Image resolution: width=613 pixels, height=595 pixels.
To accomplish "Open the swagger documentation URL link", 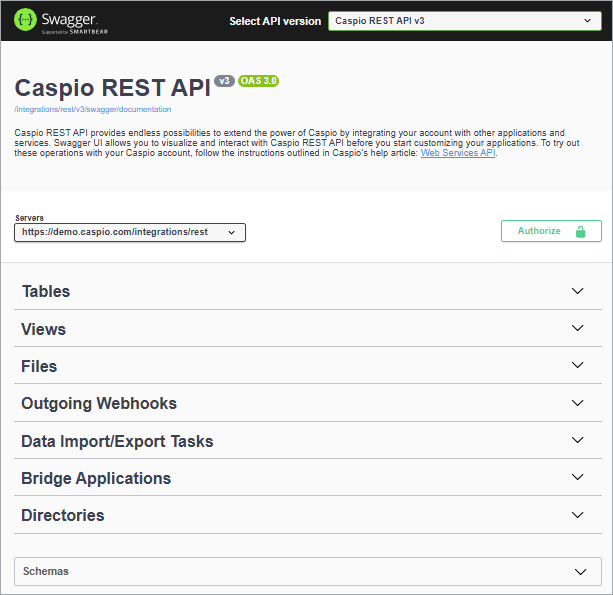I will [93, 109].
